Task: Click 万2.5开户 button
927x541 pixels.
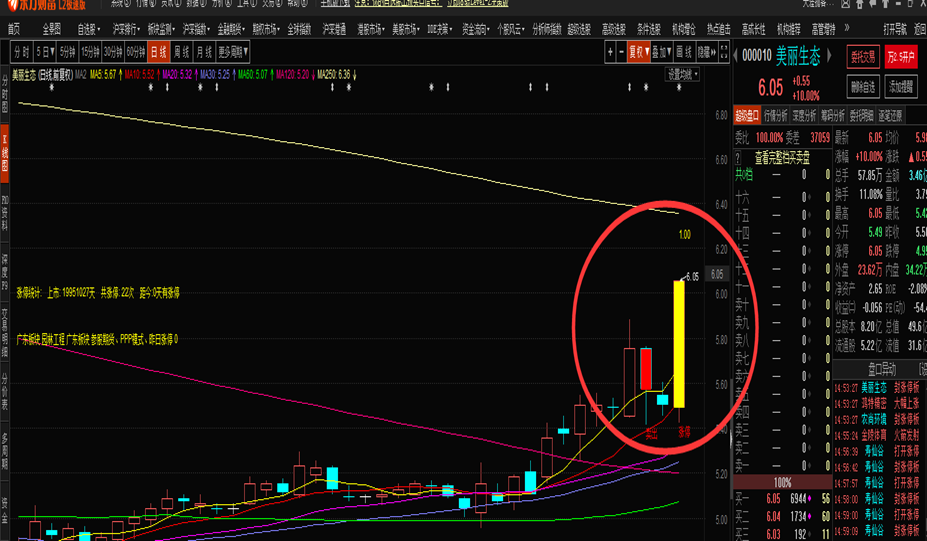Action: pos(900,57)
